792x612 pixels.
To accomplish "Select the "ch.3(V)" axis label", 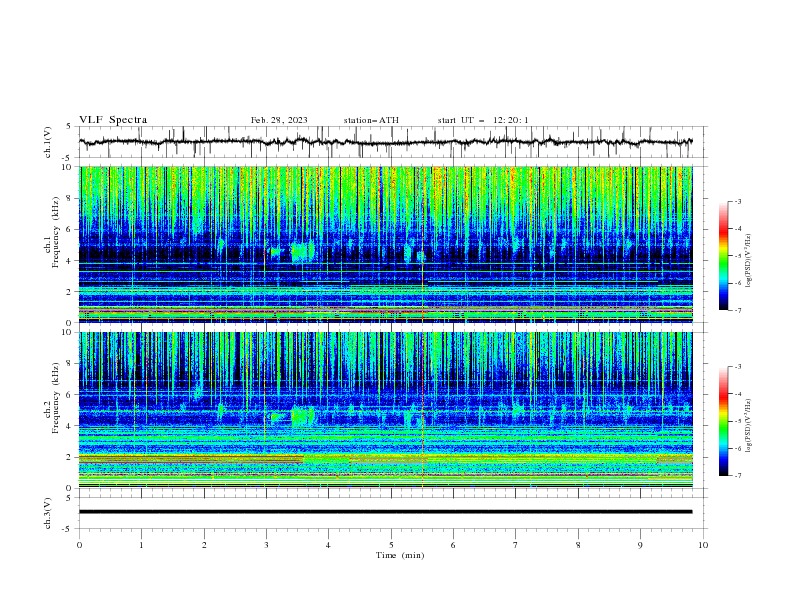I will [x=48, y=513].
